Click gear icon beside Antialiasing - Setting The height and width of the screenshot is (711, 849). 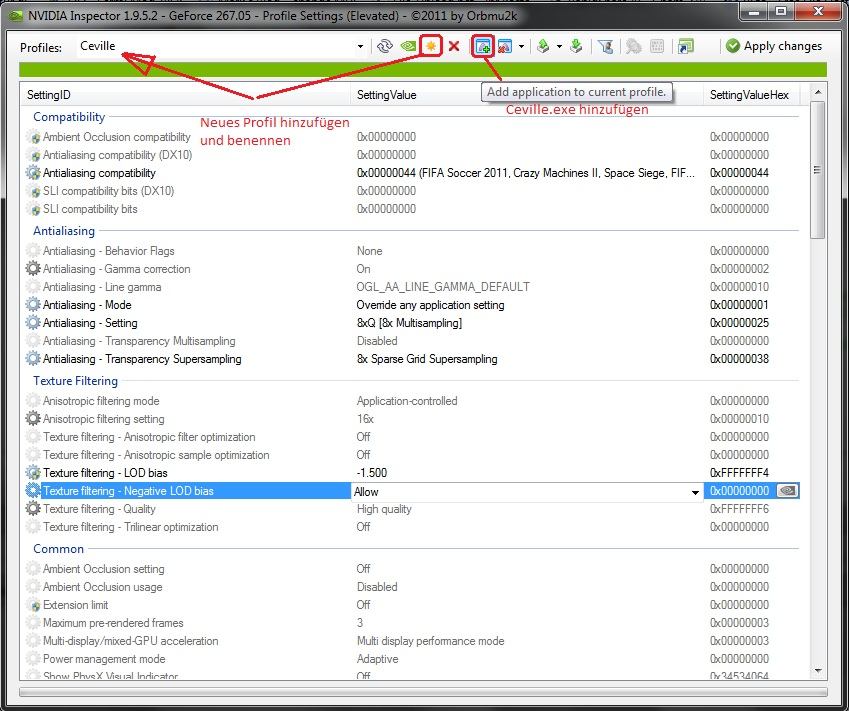(x=33, y=323)
